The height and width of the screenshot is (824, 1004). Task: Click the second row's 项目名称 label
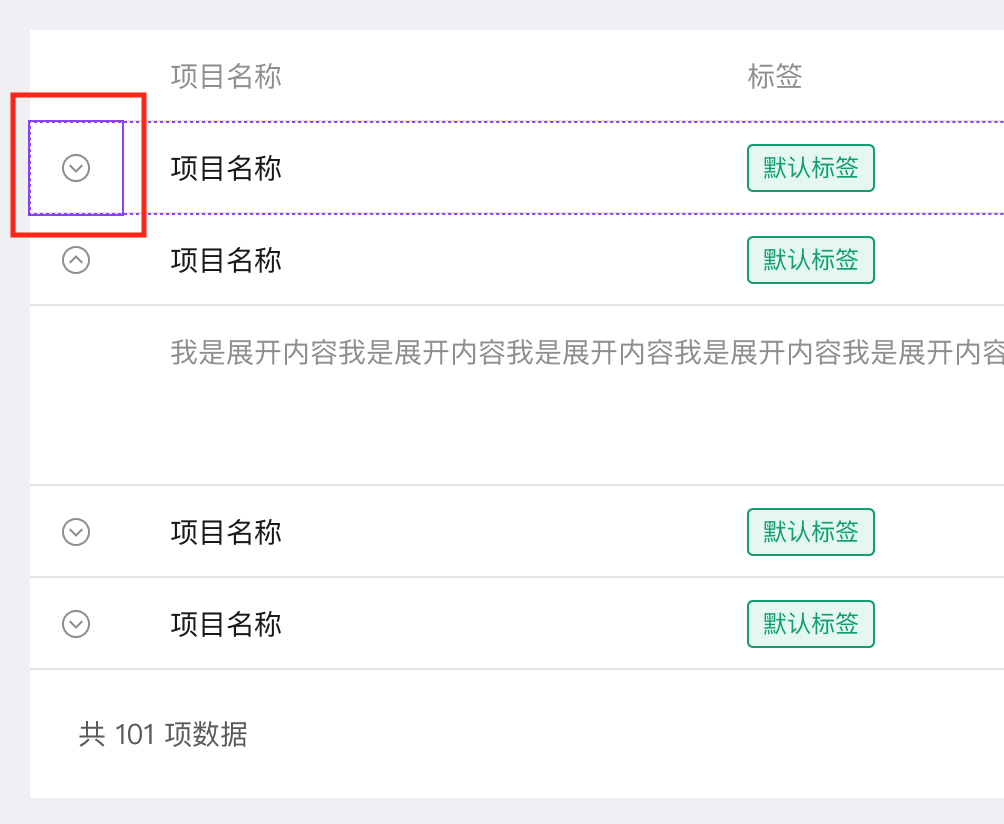[225, 260]
